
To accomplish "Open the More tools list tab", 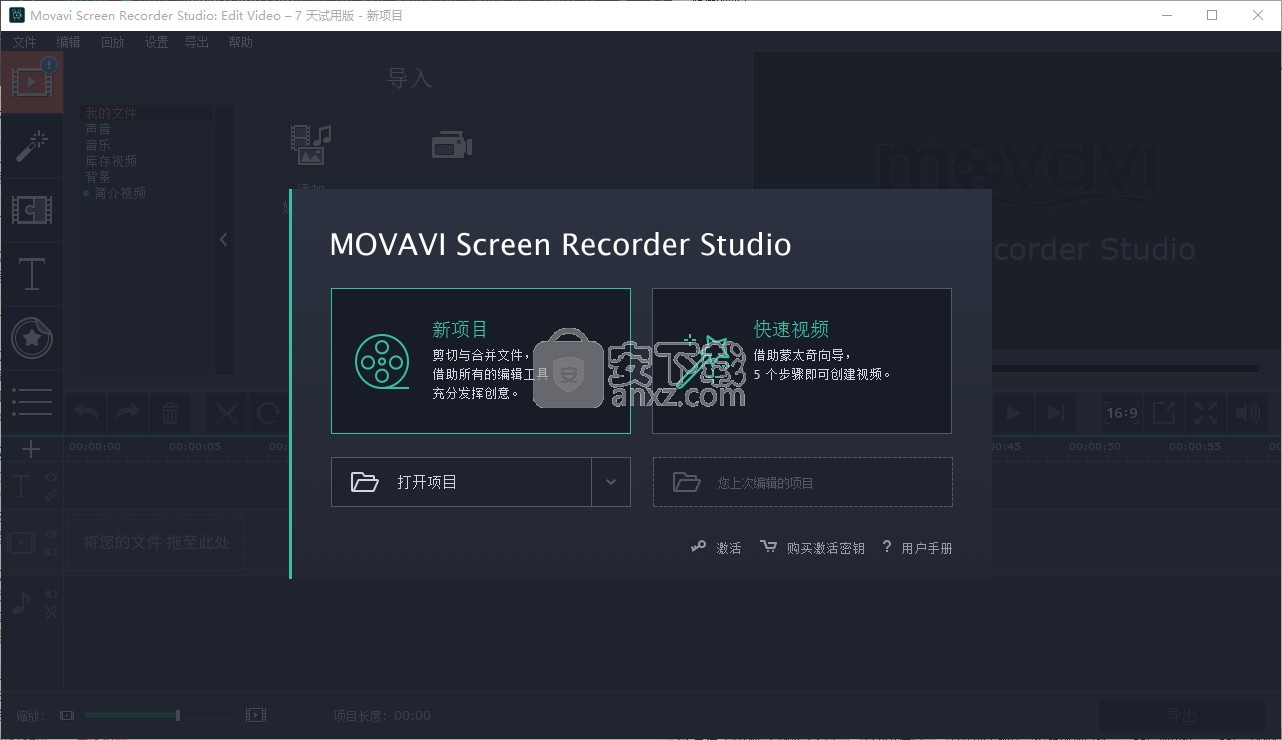I will pyautogui.click(x=32, y=401).
